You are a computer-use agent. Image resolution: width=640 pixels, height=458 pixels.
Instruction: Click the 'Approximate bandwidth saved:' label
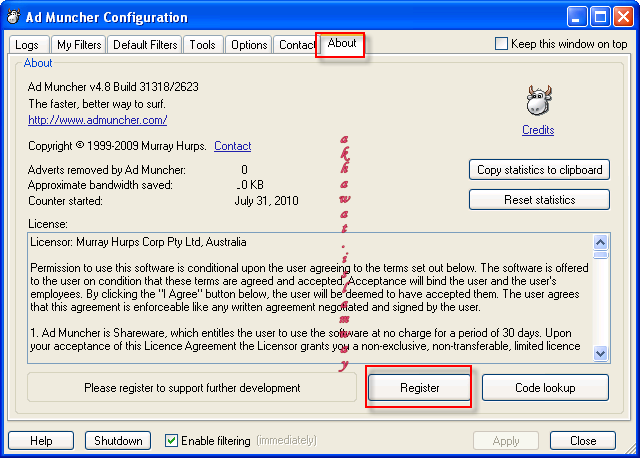pos(100,185)
